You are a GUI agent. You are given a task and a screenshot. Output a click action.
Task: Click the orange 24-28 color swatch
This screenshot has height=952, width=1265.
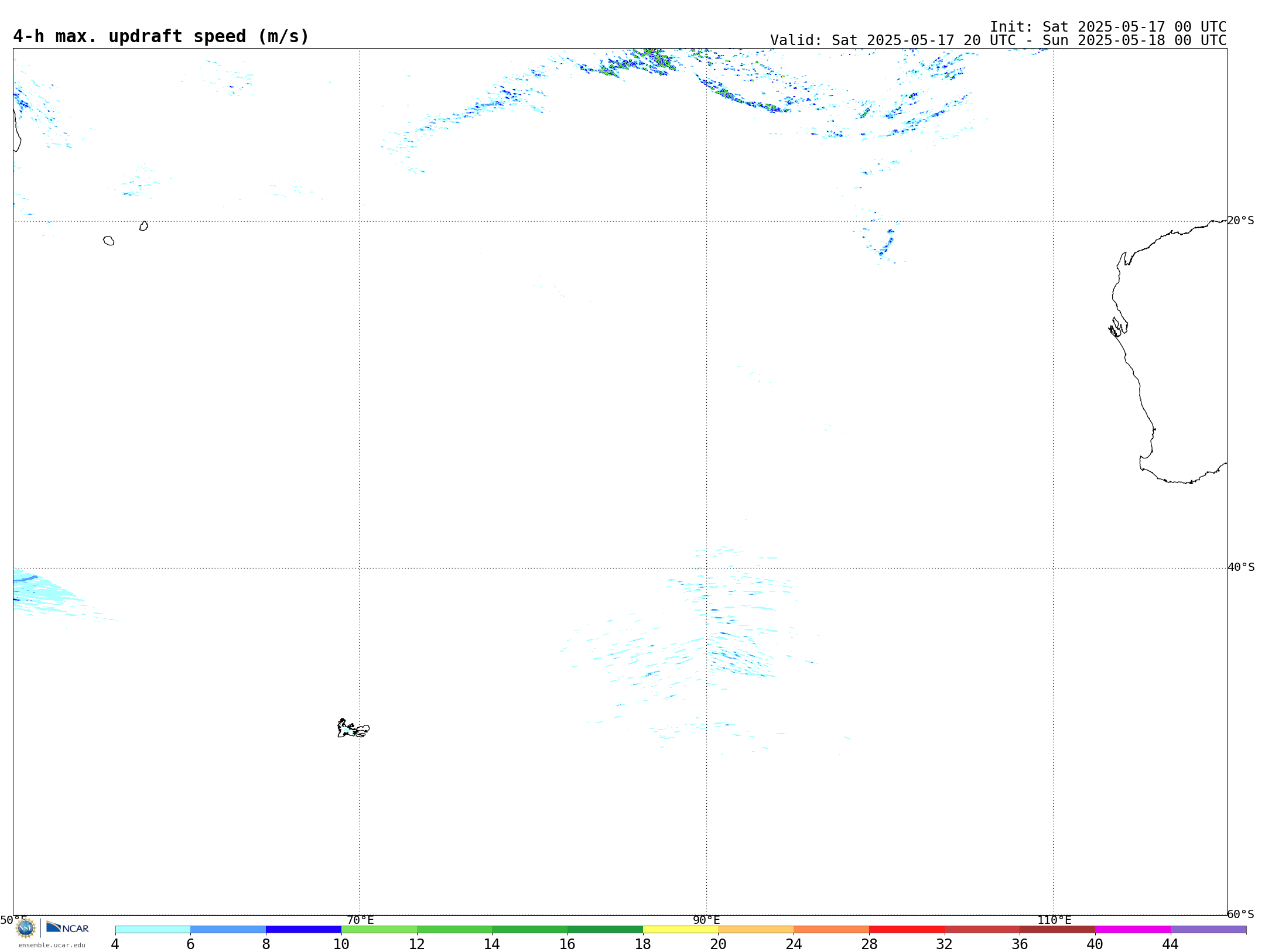tap(831, 930)
